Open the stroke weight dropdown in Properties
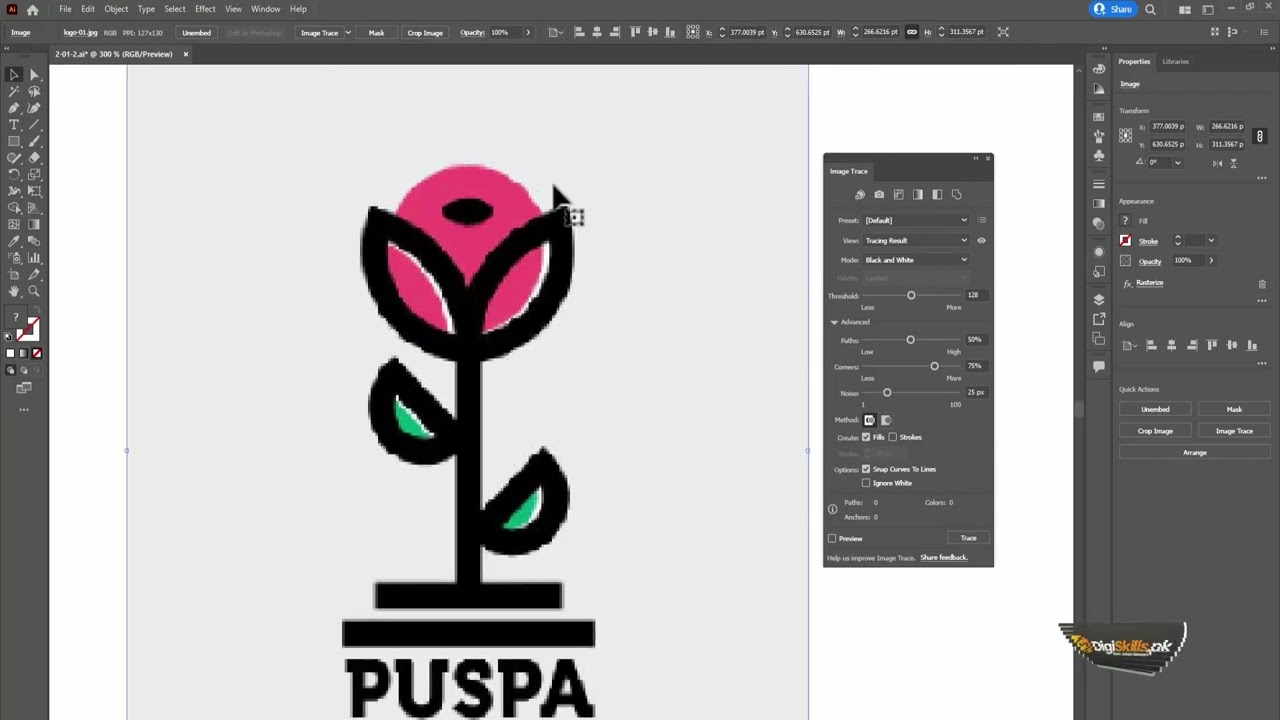This screenshot has height=720, width=1280. 1211,241
